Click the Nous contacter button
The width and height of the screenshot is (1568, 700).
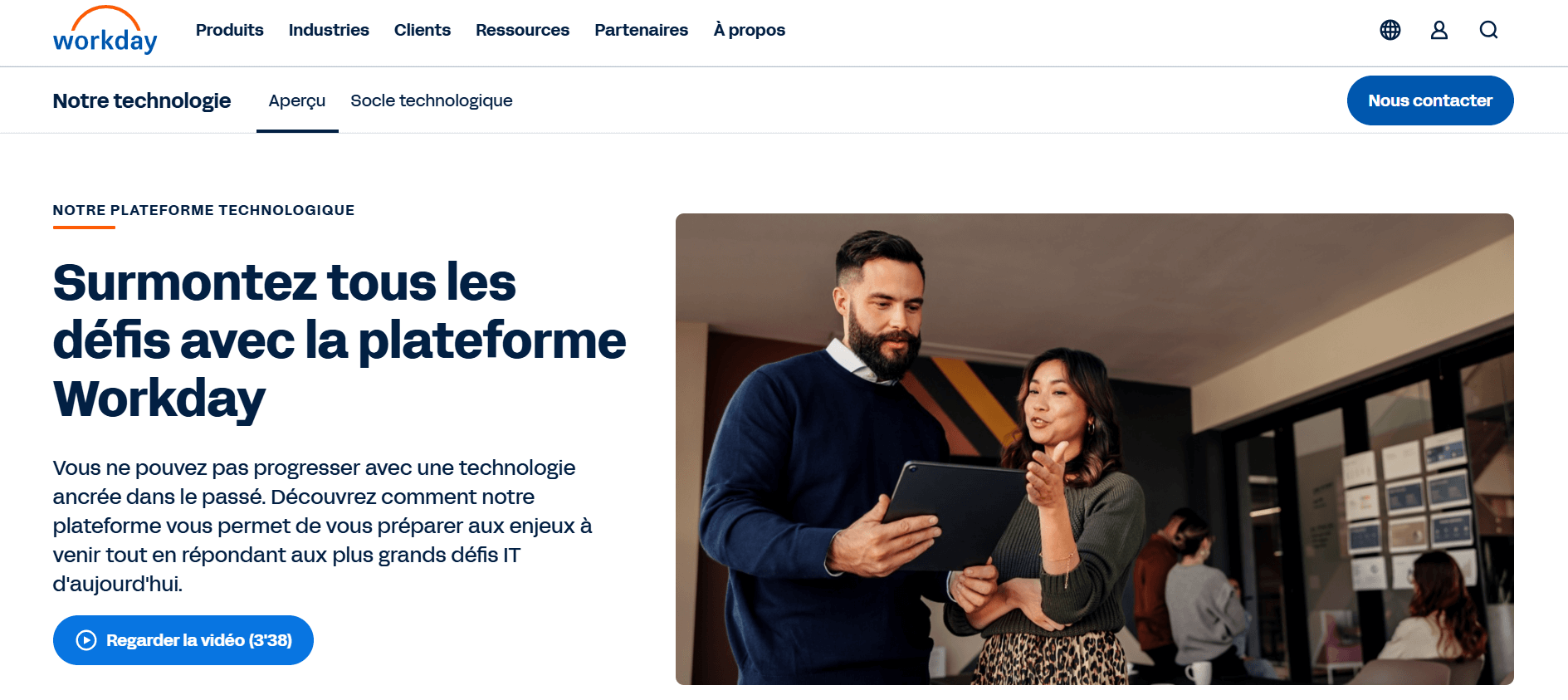click(1430, 100)
